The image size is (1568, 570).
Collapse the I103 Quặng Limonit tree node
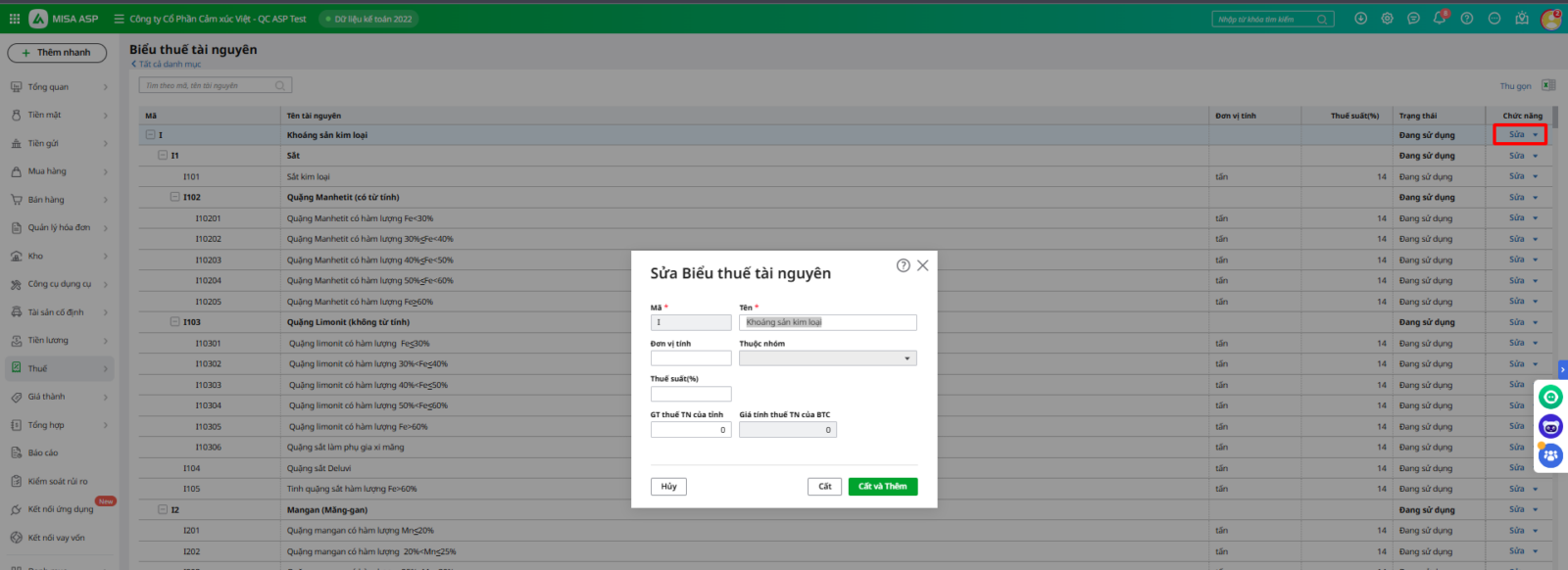175,322
